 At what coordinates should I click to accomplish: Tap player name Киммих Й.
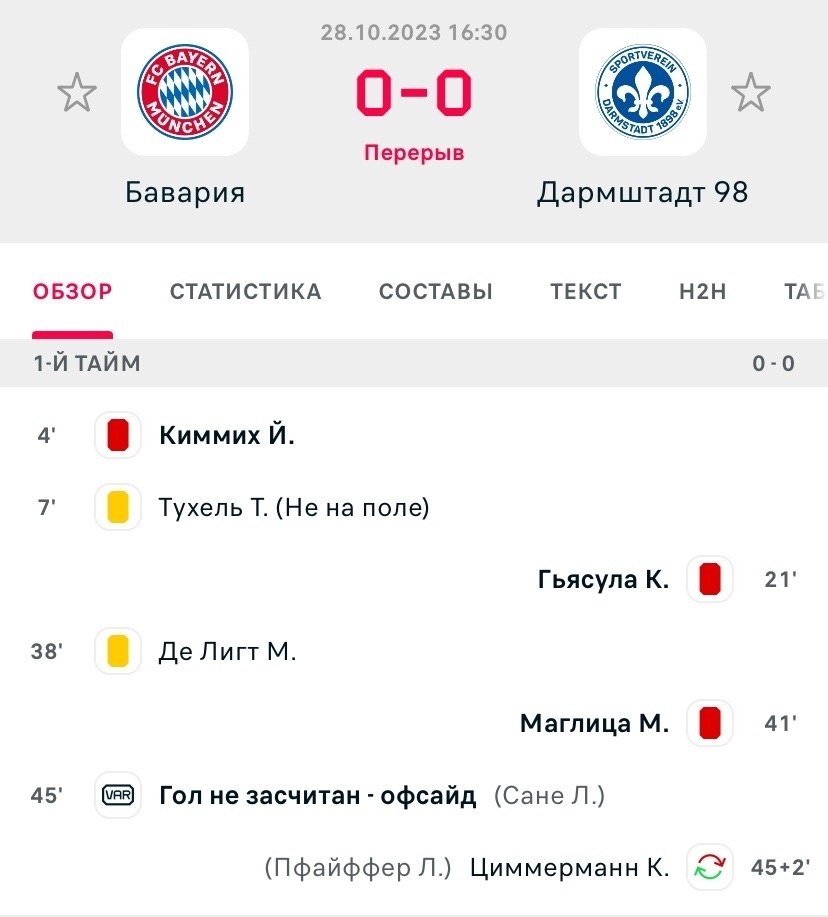(x=227, y=436)
